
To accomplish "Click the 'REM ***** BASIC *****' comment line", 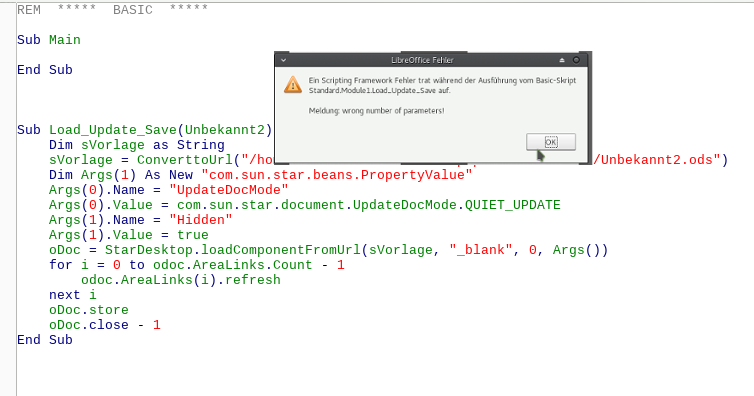I will tap(113, 10).
